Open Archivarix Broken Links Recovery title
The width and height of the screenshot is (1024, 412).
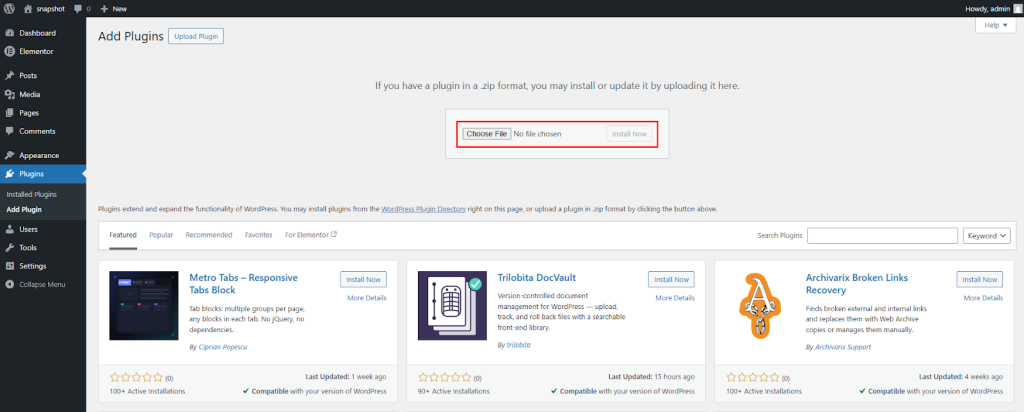[857, 284]
